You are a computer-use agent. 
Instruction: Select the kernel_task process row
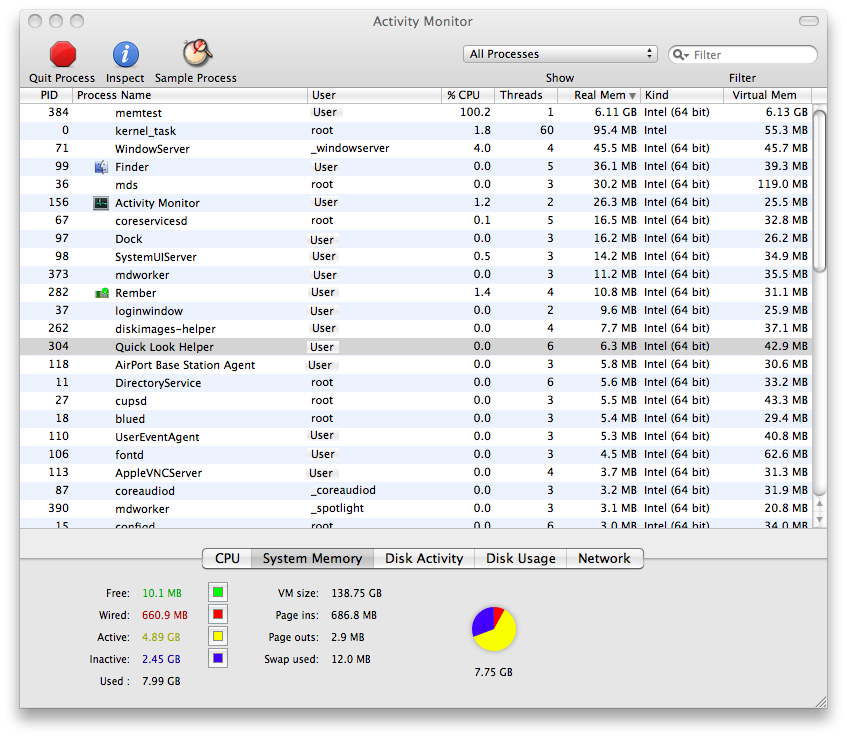pyautogui.click(x=416, y=131)
